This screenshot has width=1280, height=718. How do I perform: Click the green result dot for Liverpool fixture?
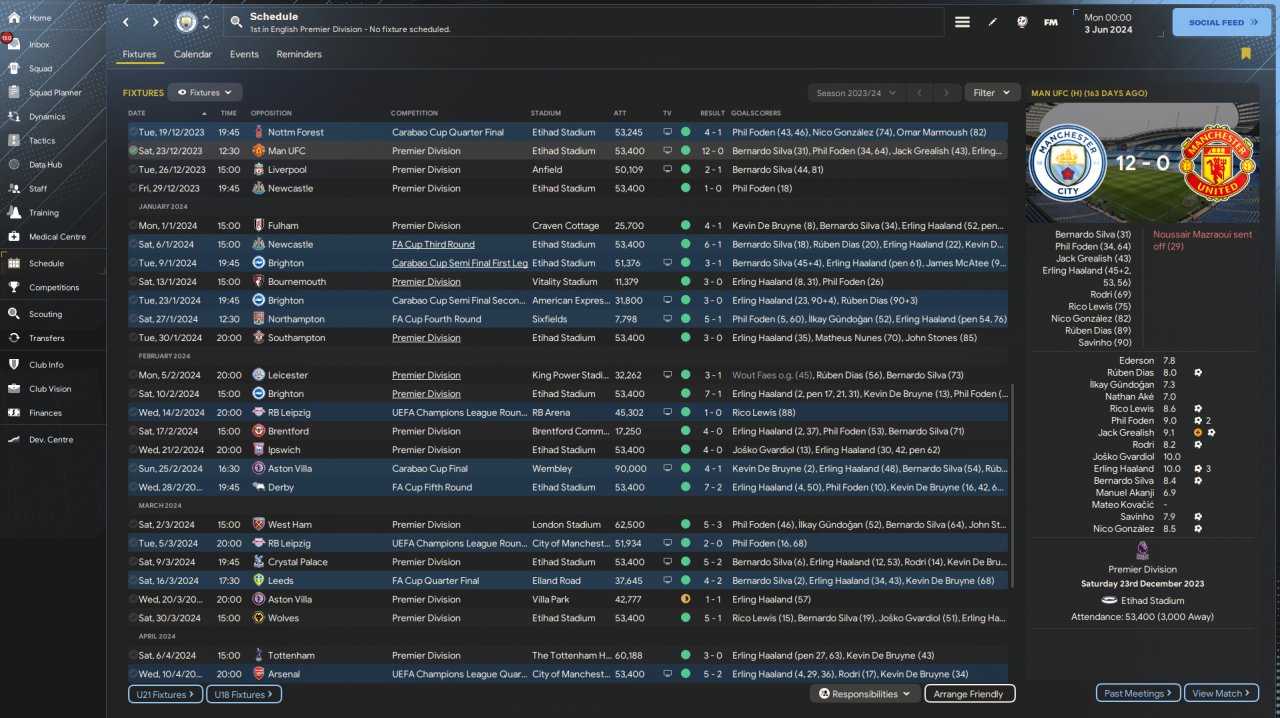(686, 169)
